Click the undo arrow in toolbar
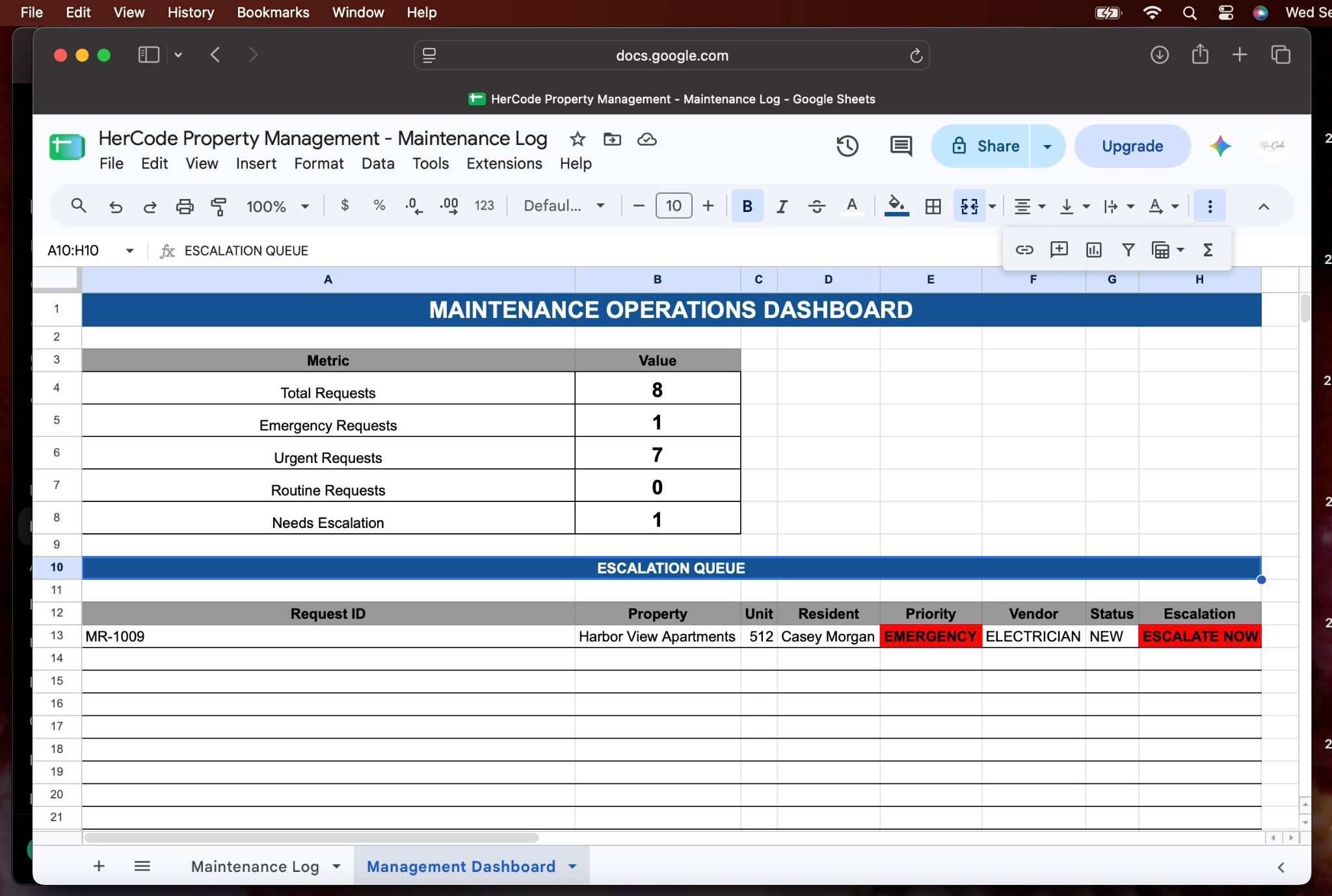Screen dimensions: 1332x896 [x=115, y=207]
